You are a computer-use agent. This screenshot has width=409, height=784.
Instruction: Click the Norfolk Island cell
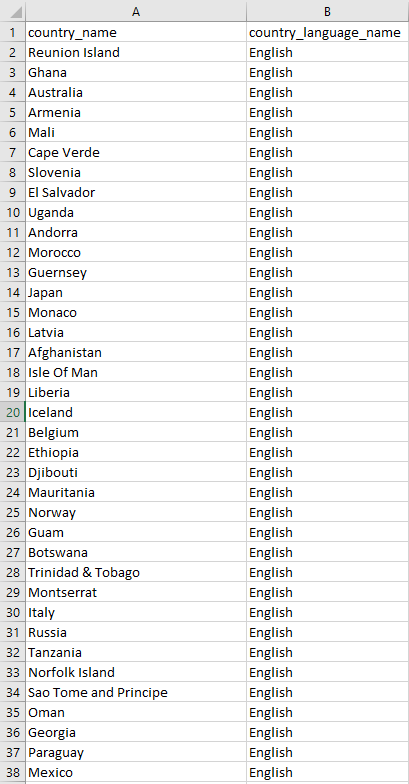tap(136, 672)
